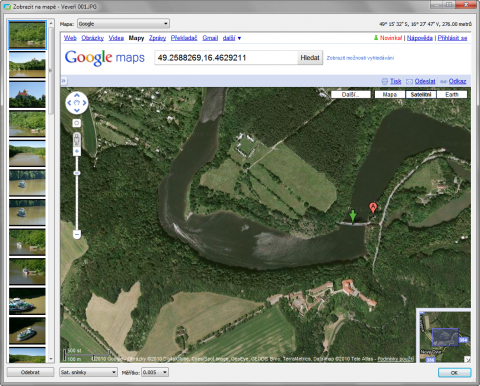Select the fifth thumbnail of wide brown river

tap(27, 153)
